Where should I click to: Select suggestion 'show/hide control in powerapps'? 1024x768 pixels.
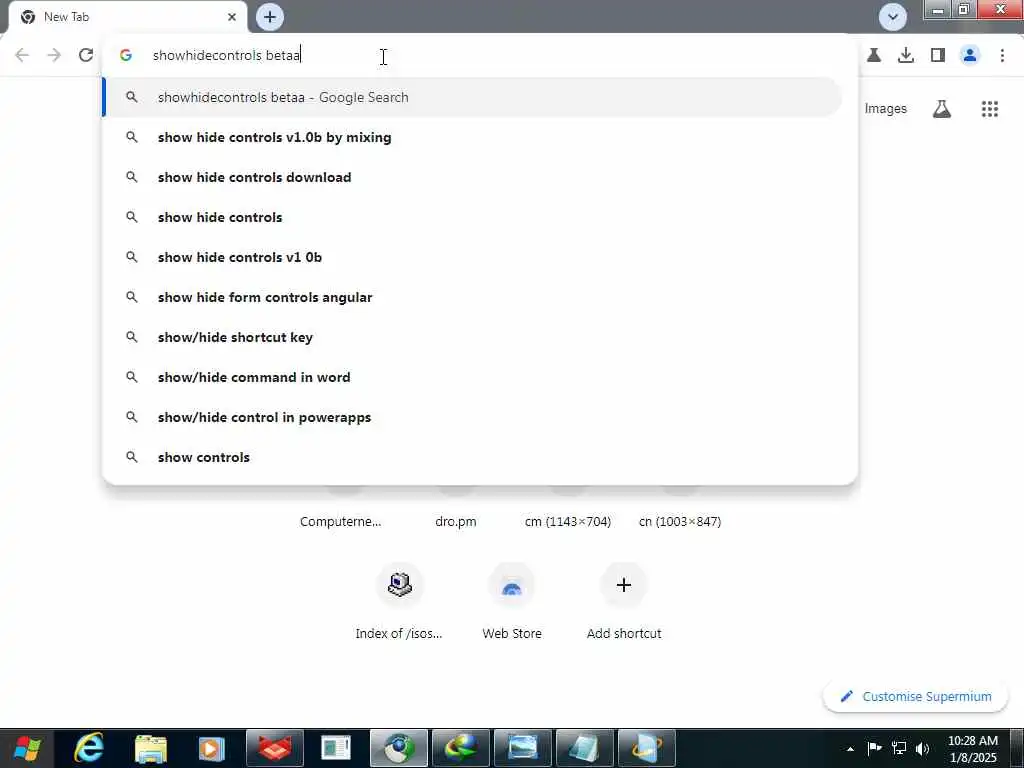coord(473,417)
